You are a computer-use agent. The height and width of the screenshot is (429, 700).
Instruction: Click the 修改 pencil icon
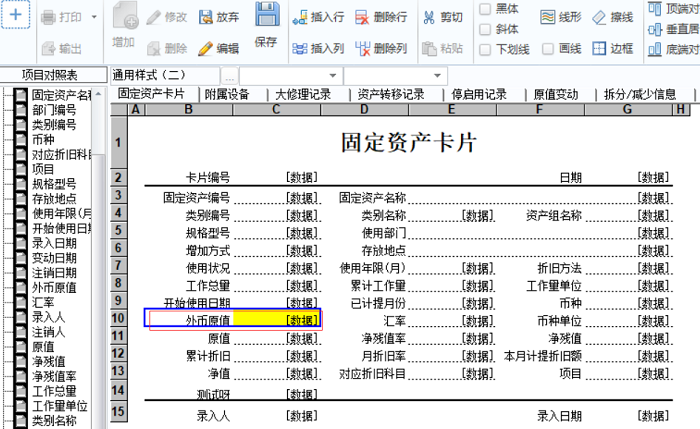click(x=154, y=17)
